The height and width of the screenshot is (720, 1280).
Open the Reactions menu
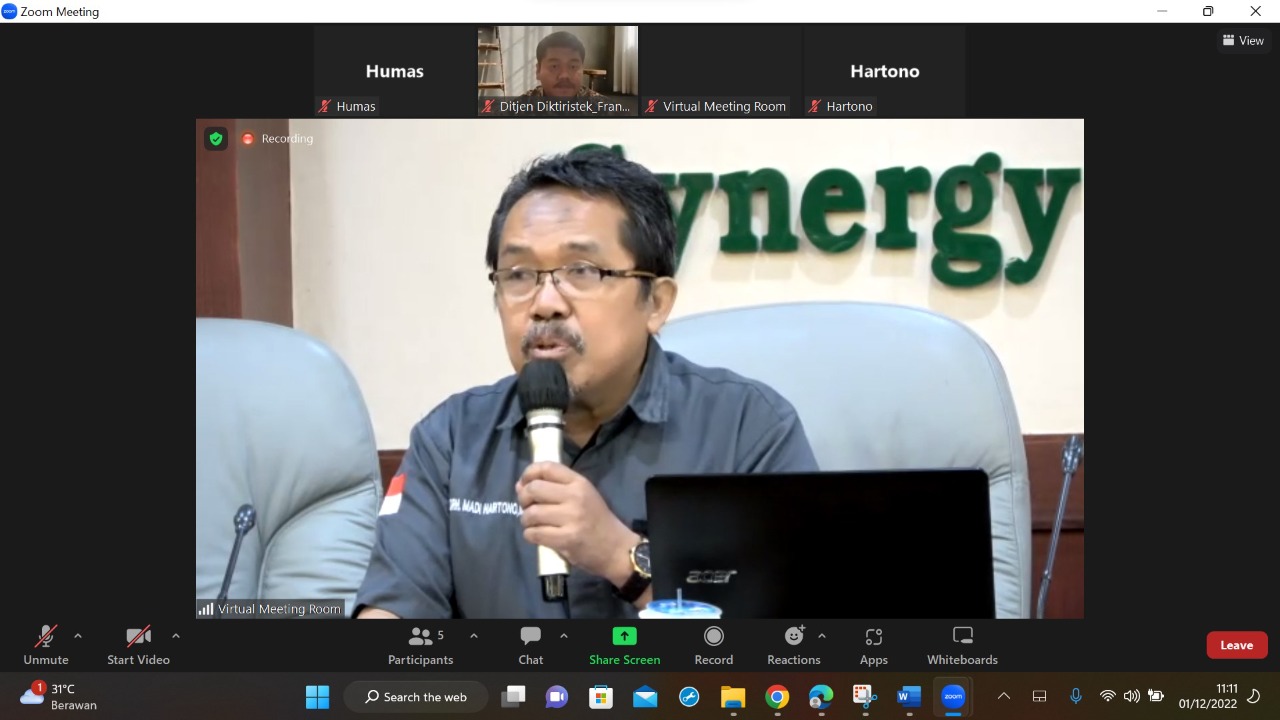tap(793, 645)
